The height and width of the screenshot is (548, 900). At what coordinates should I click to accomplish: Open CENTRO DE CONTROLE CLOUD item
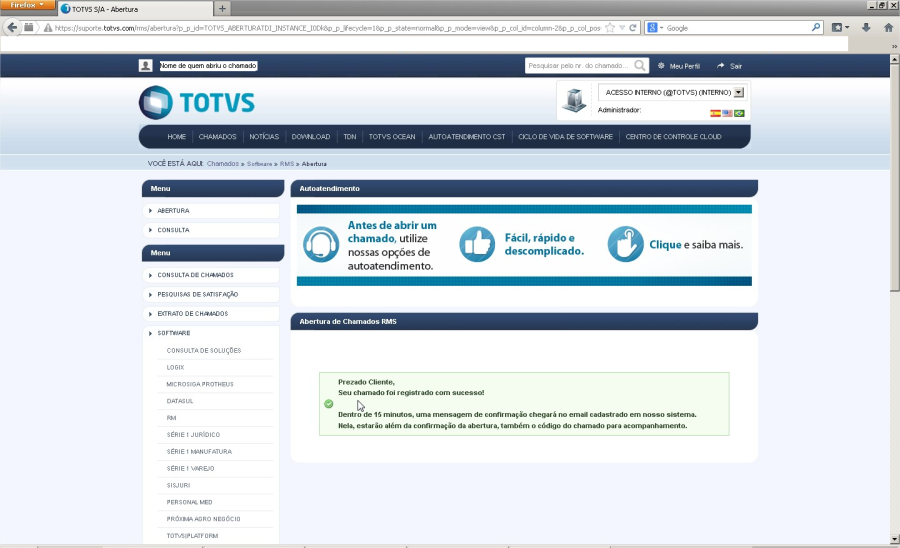click(673, 137)
